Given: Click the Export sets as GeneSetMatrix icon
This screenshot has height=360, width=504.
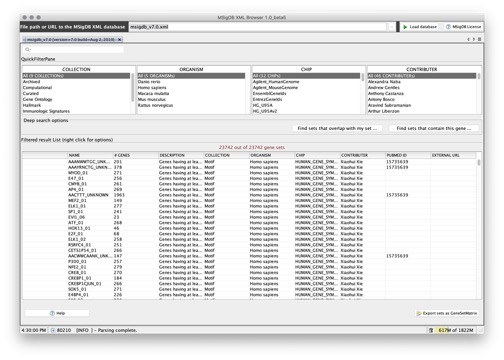Looking at the screenshot, I should point(419,313).
